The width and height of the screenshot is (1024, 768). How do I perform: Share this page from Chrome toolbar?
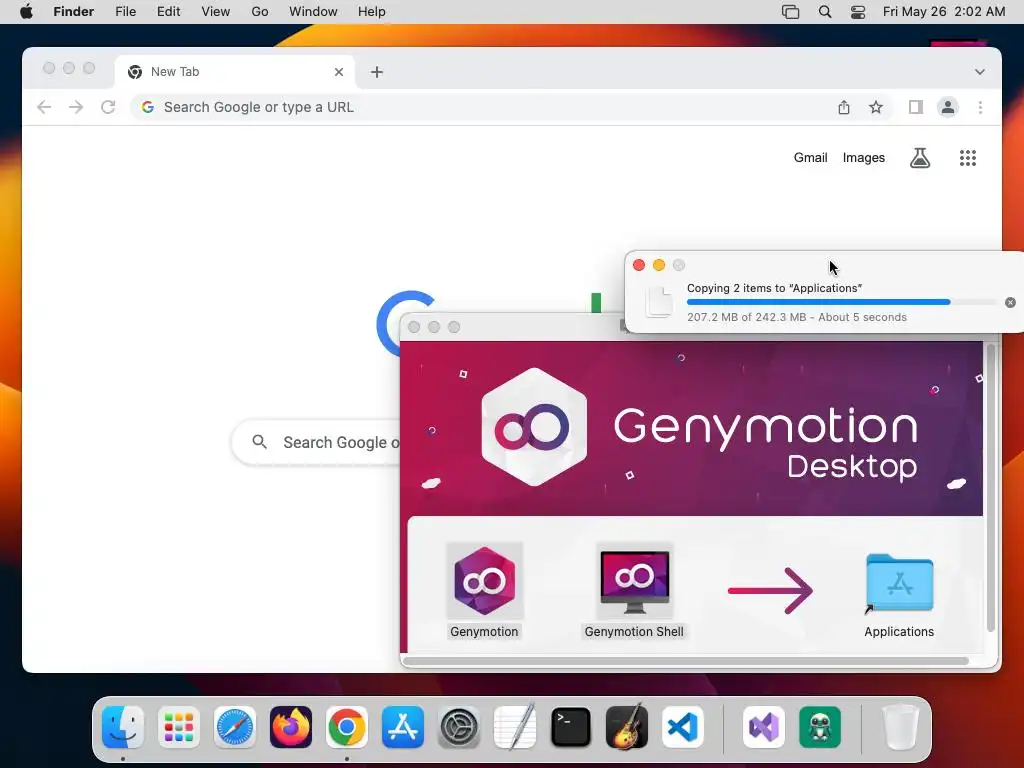click(x=844, y=107)
